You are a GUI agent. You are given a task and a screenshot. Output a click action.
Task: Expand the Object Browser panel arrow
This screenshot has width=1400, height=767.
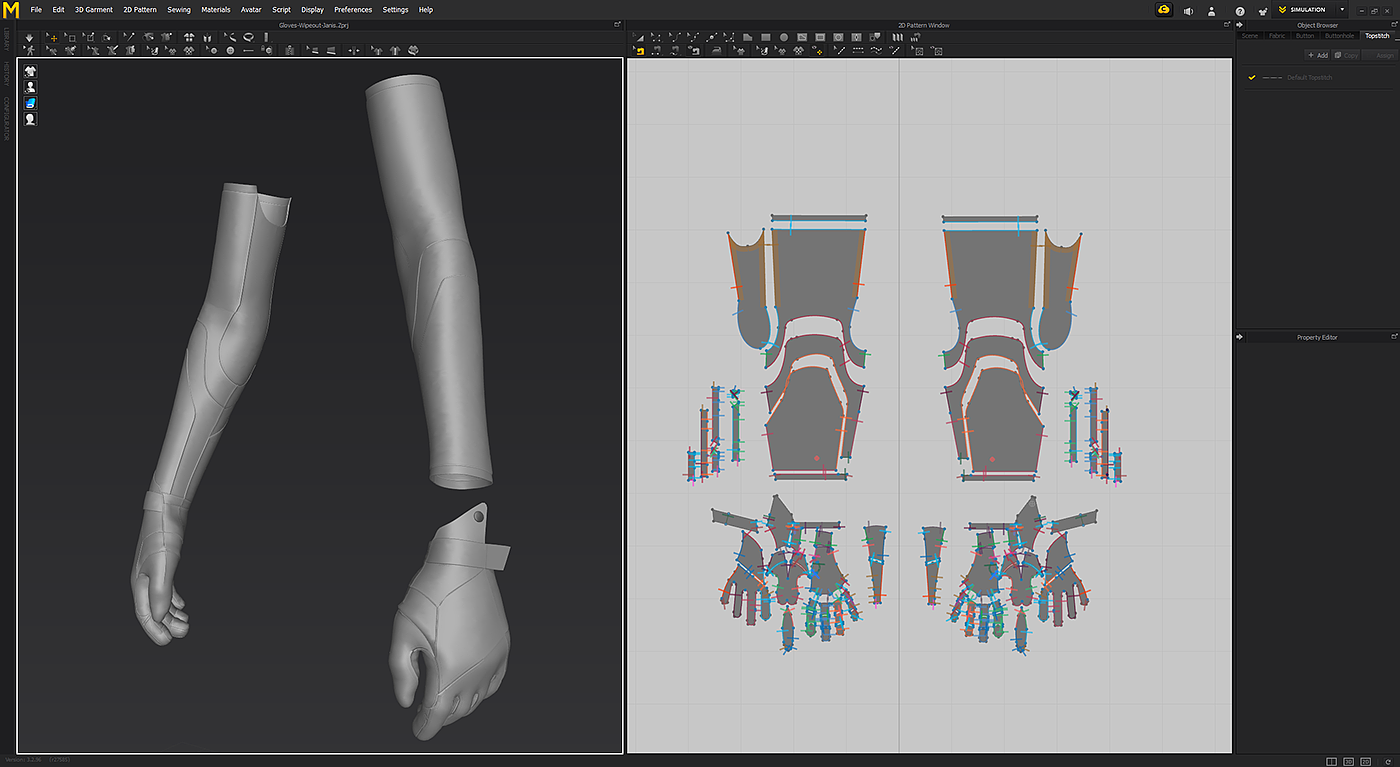click(1241, 25)
